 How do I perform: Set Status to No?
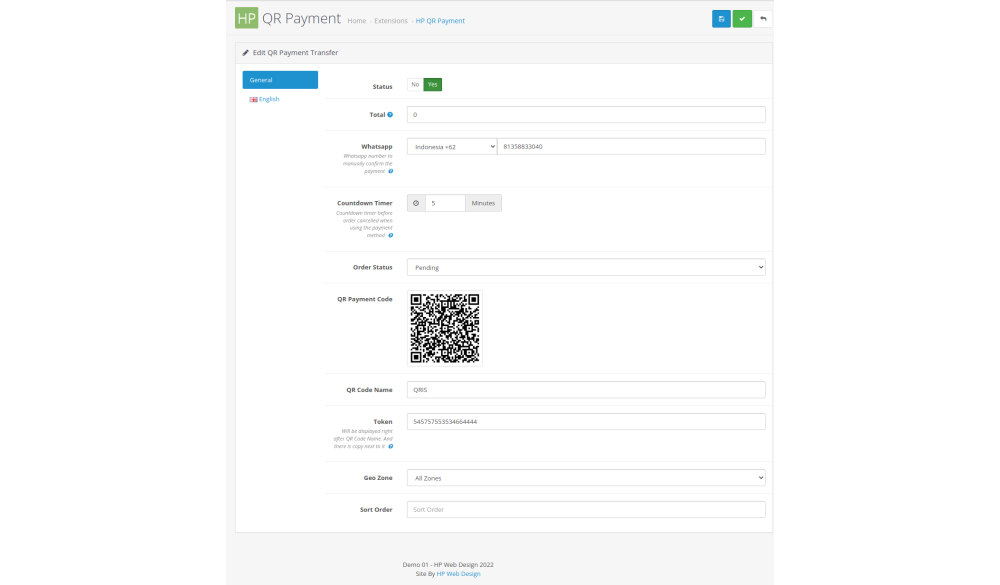415,85
